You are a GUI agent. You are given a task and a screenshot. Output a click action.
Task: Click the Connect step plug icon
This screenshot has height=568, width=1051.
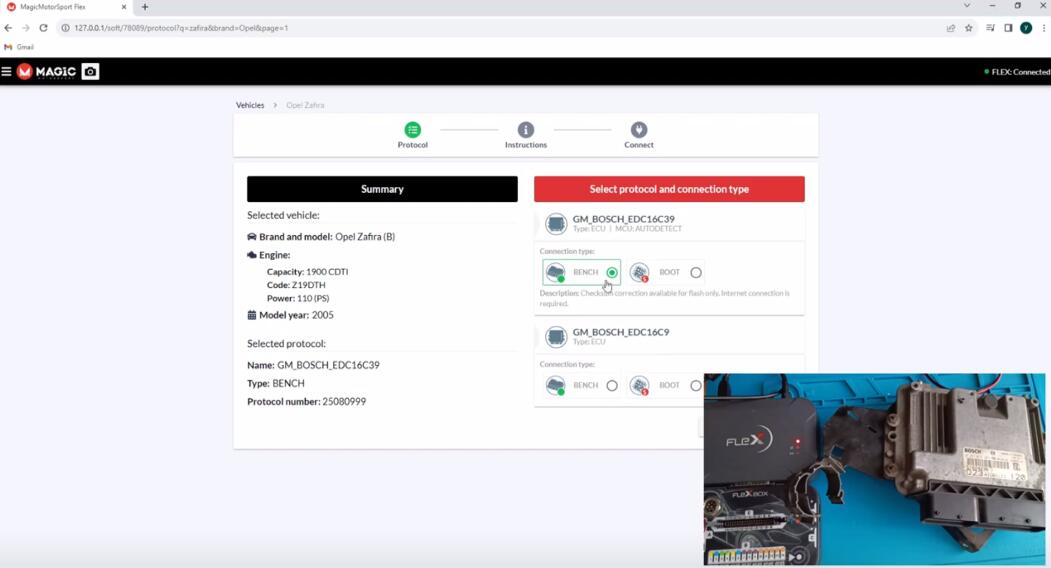pos(639,129)
